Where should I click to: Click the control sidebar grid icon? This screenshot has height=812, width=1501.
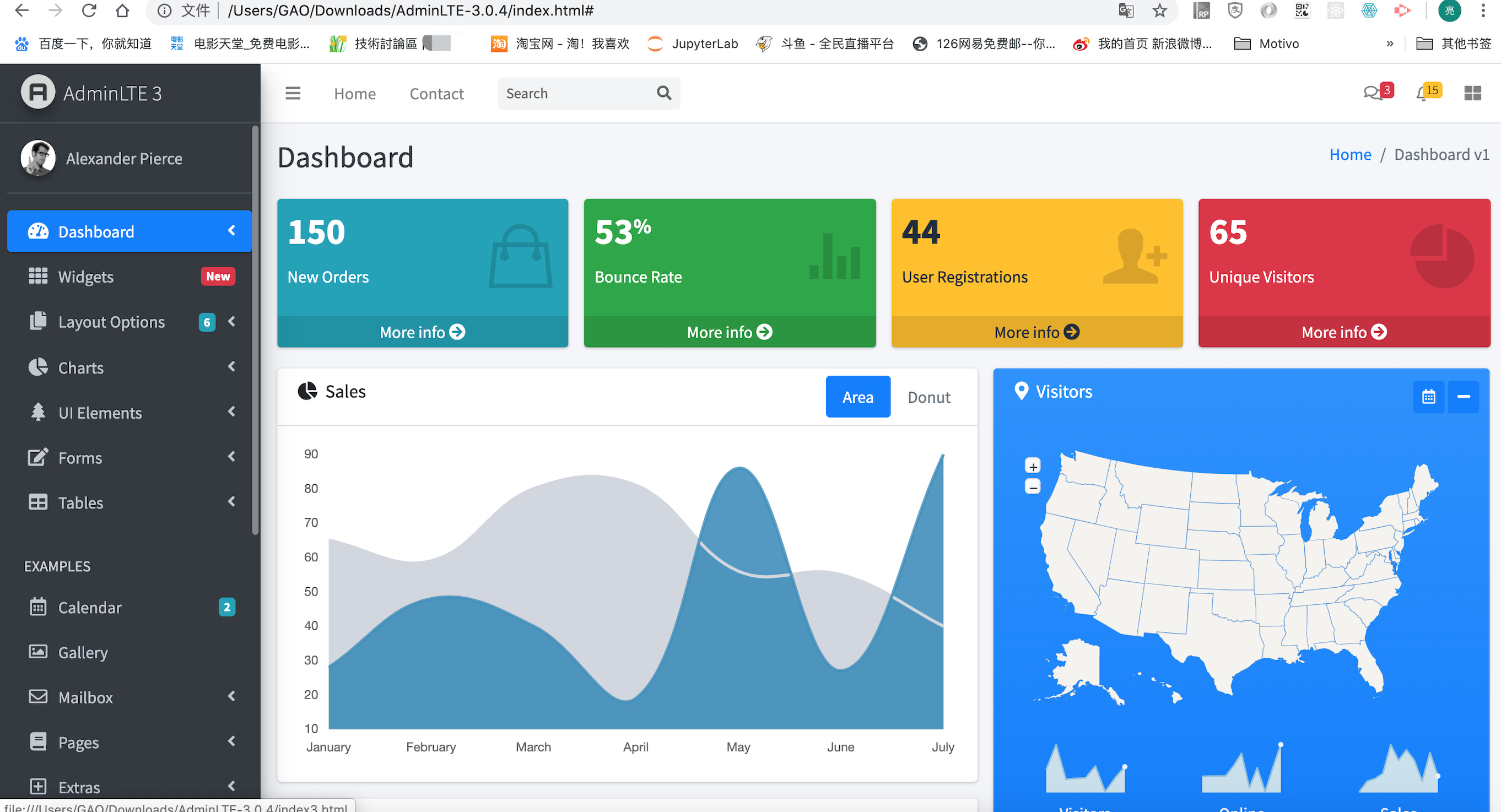point(1472,93)
